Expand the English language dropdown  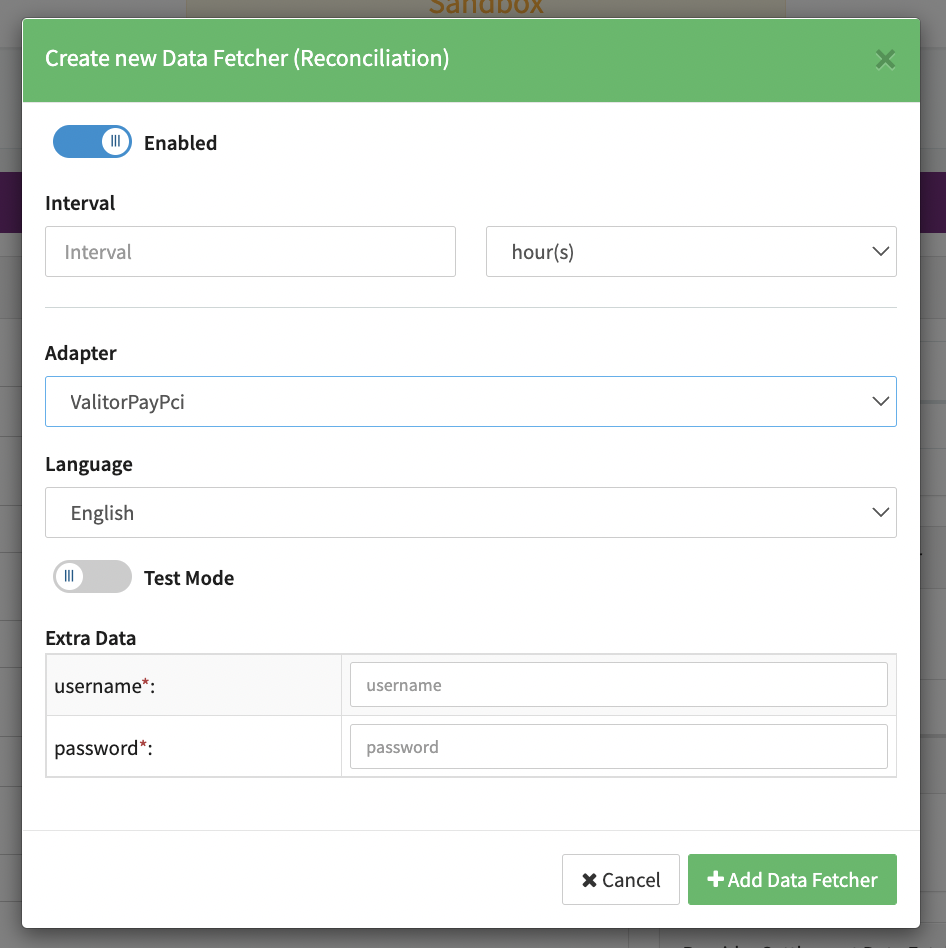(470, 512)
